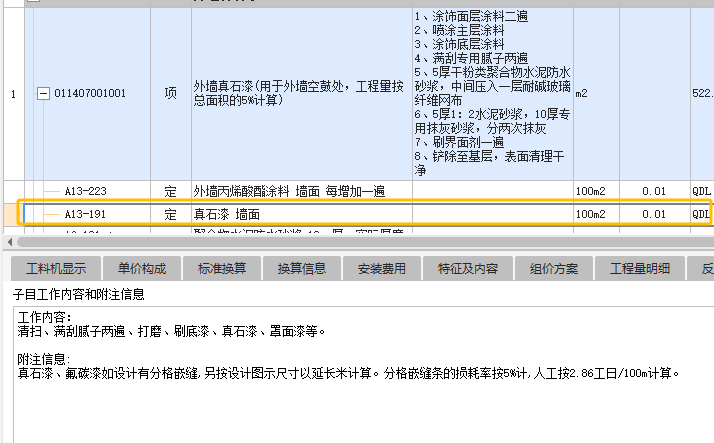Click the 项 type cell of item 1

pos(171,93)
